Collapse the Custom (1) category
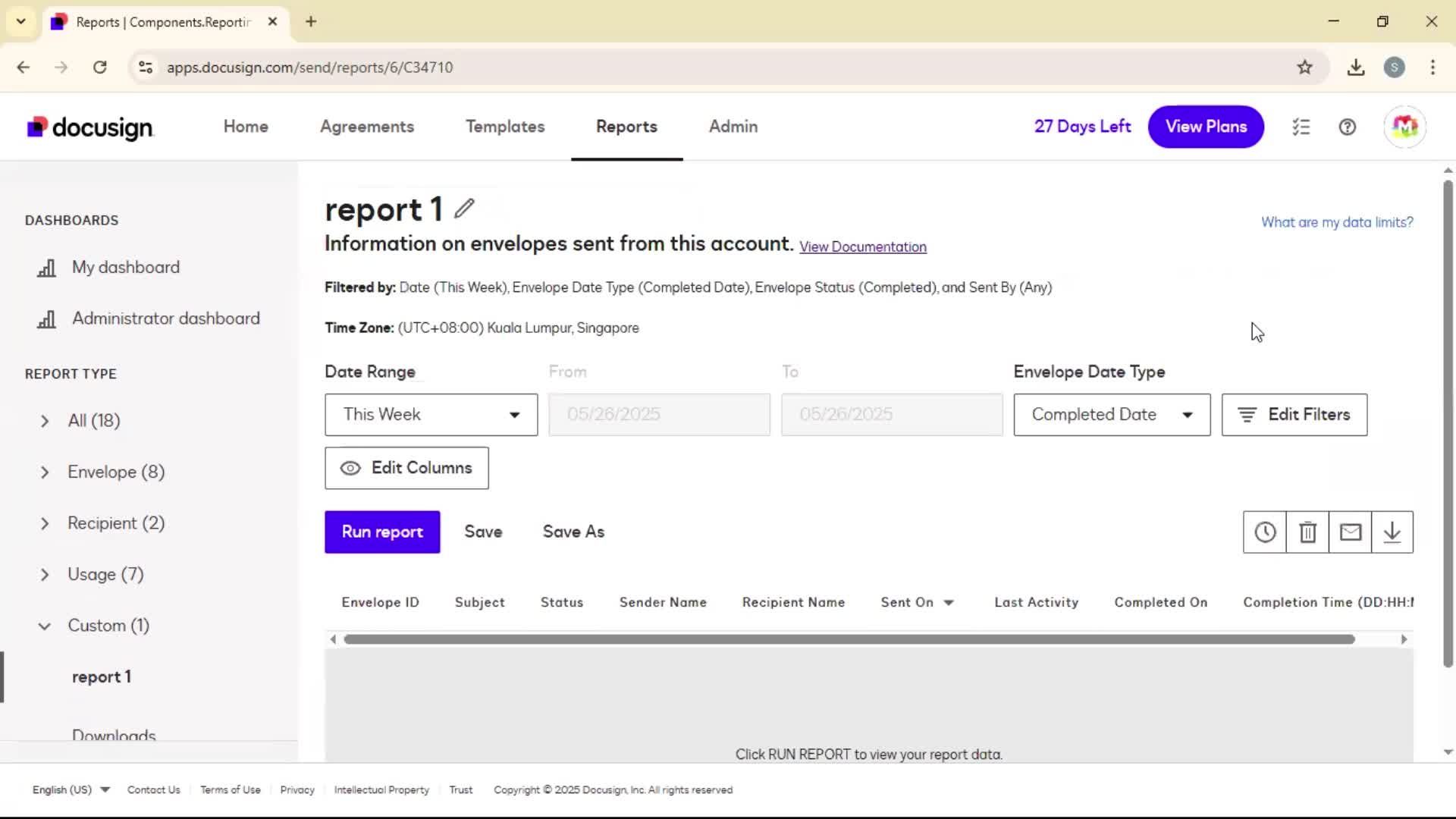The image size is (1456, 819). (45, 626)
